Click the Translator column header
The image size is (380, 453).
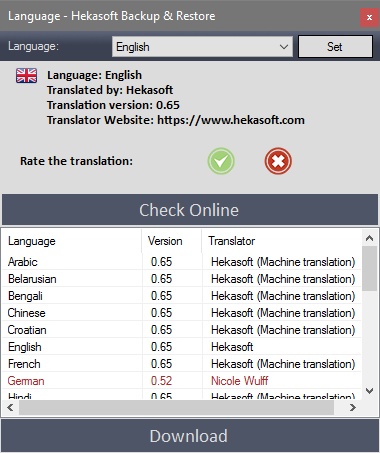click(x=281, y=241)
